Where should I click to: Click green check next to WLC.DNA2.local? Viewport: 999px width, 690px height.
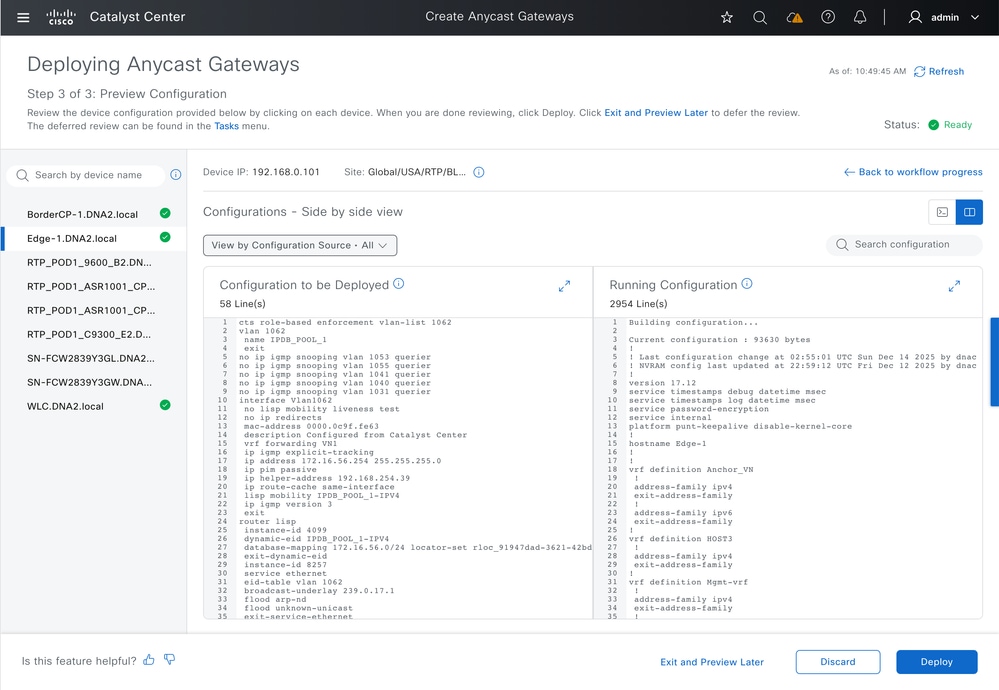pos(165,405)
